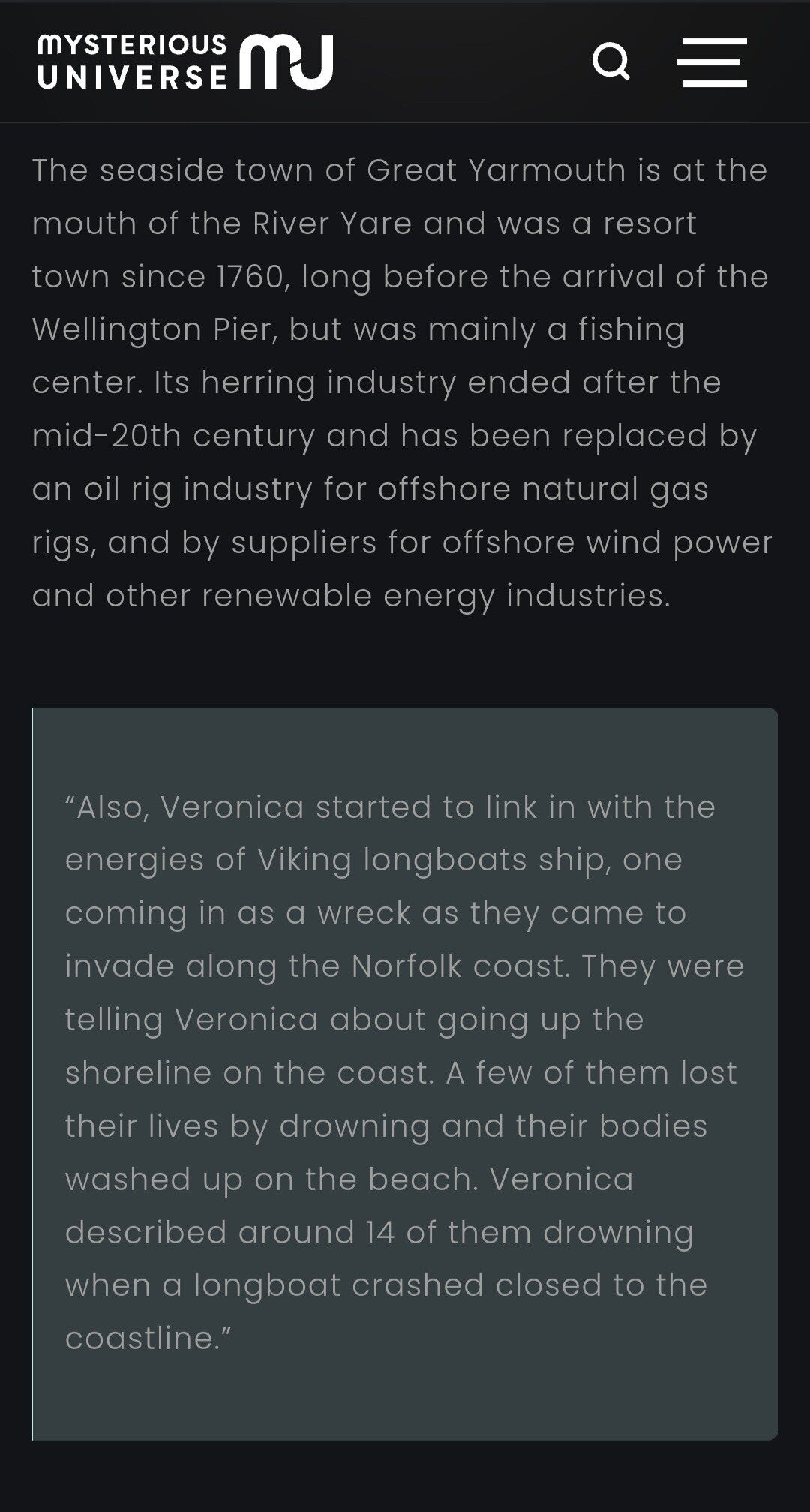The image size is (810, 1512).
Task: Tap the MU monogram logo
Action: [x=286, y=62]
